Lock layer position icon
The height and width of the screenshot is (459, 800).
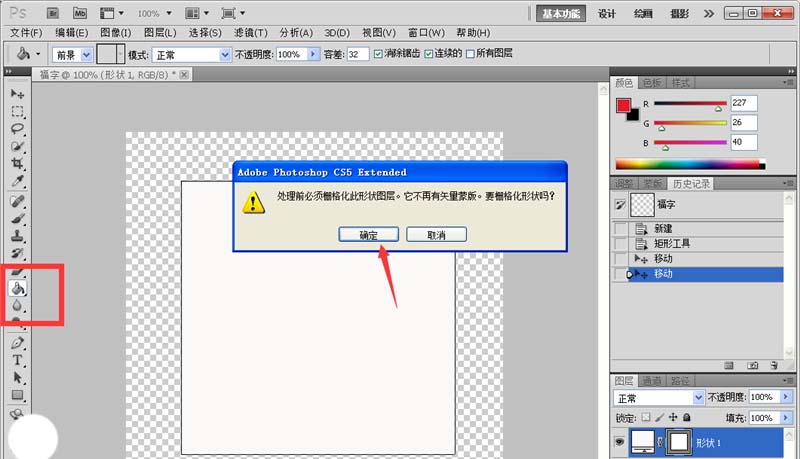673,417
